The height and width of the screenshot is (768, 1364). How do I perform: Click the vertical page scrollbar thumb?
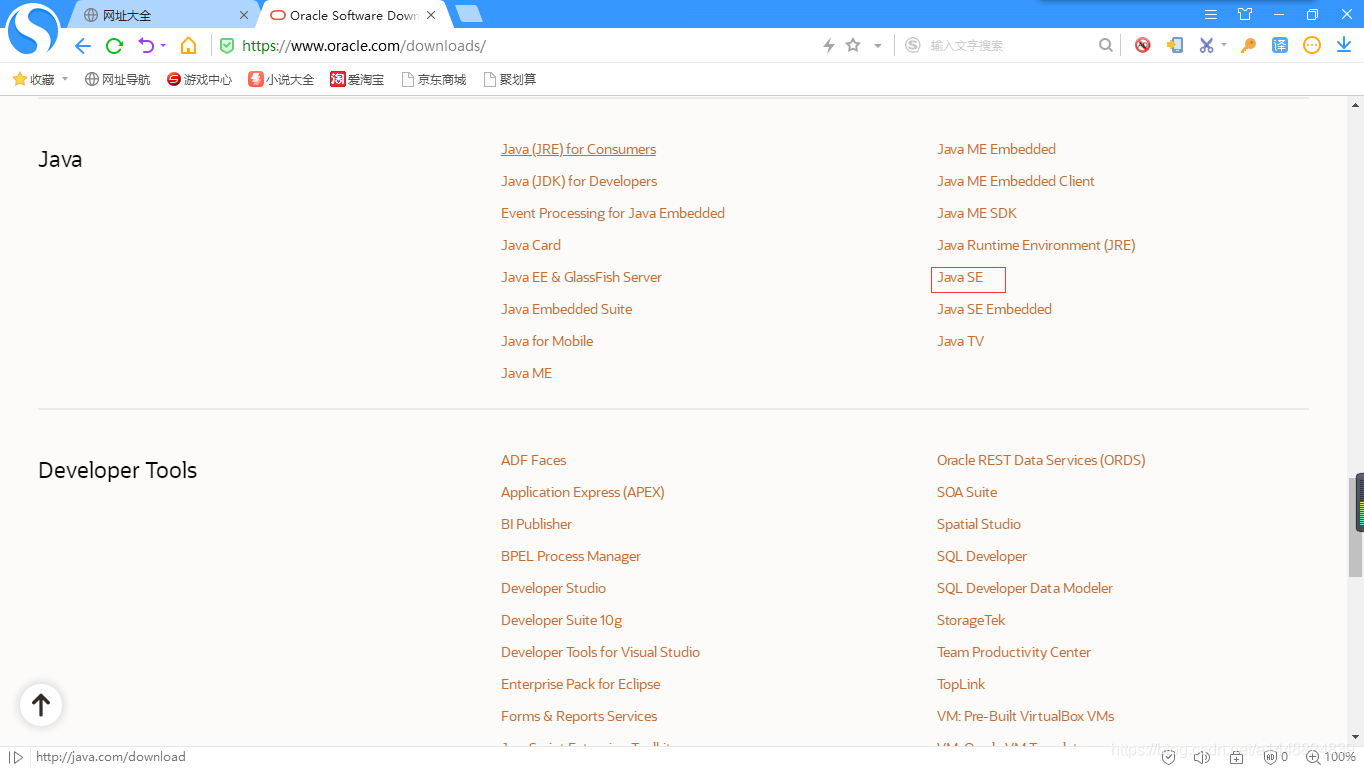tap(1356, 526)
